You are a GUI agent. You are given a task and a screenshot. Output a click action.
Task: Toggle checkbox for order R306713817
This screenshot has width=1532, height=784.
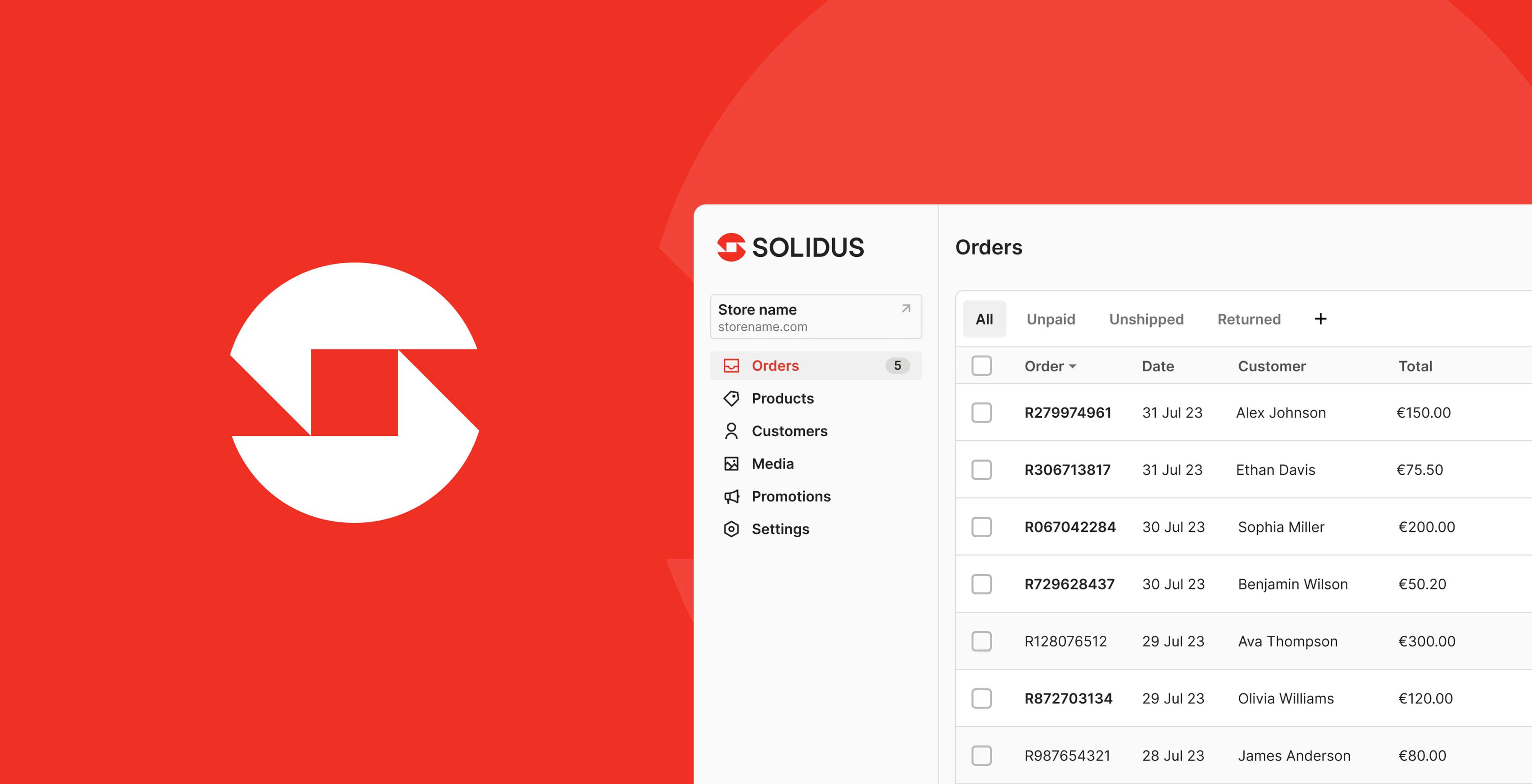982,469
